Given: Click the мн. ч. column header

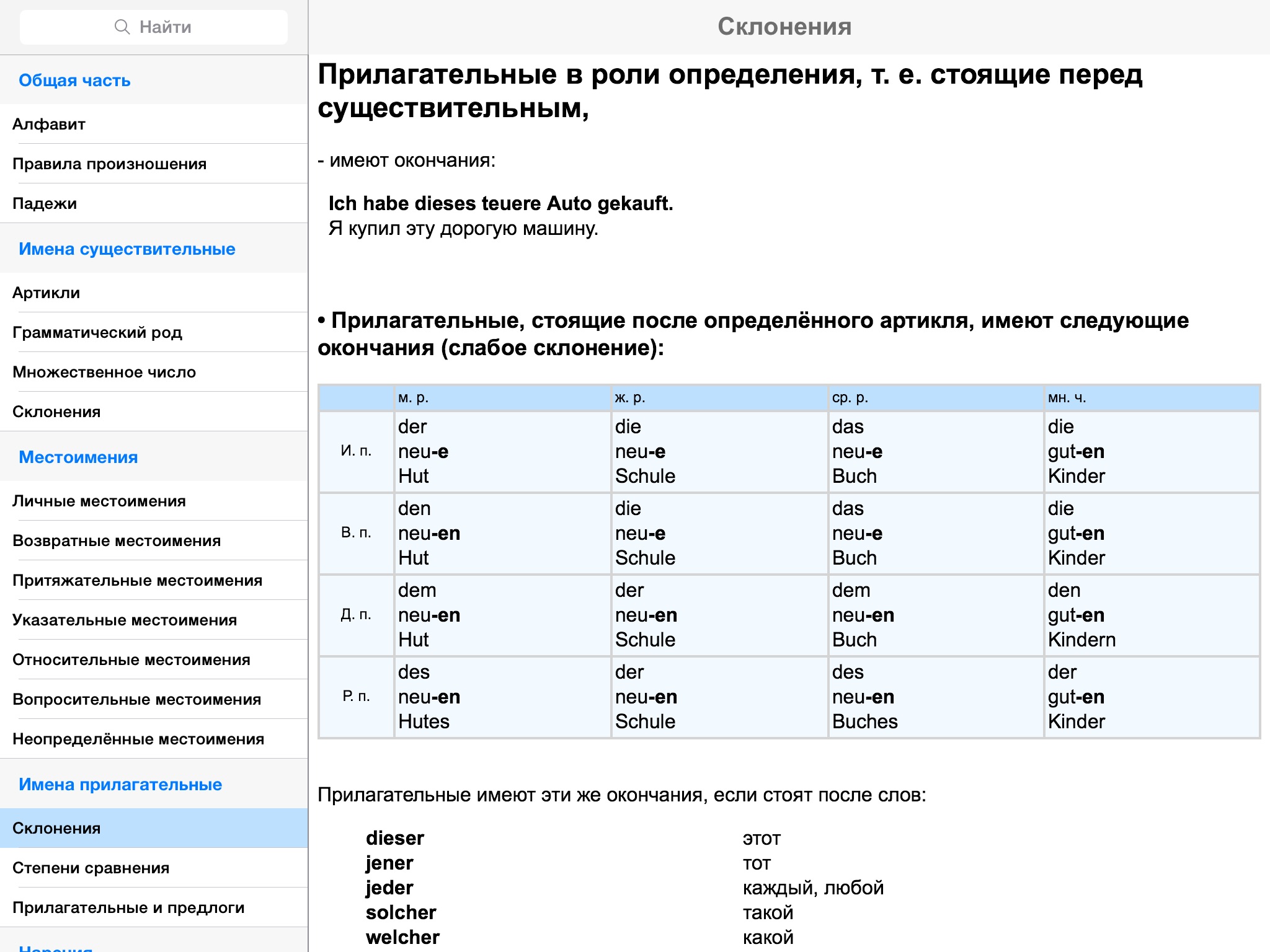Looking at the screenshot, I should point(1152,398).
